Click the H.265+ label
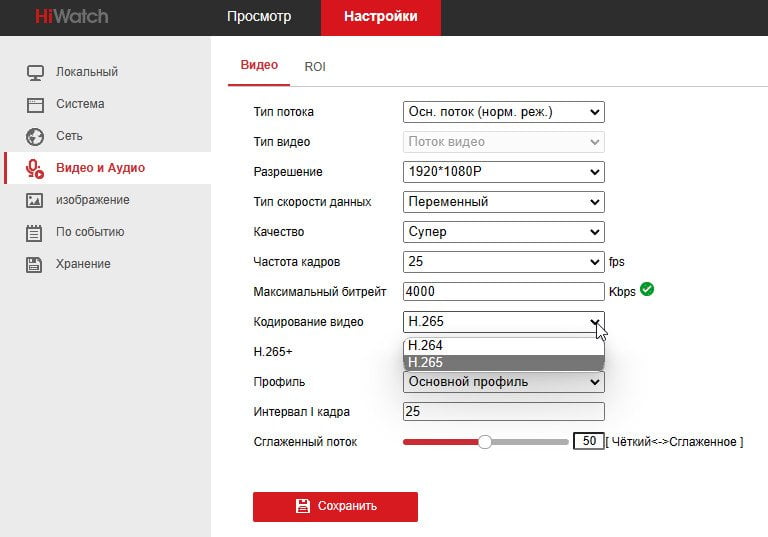The height and width of the screenshot is (537, 768). 273,352
